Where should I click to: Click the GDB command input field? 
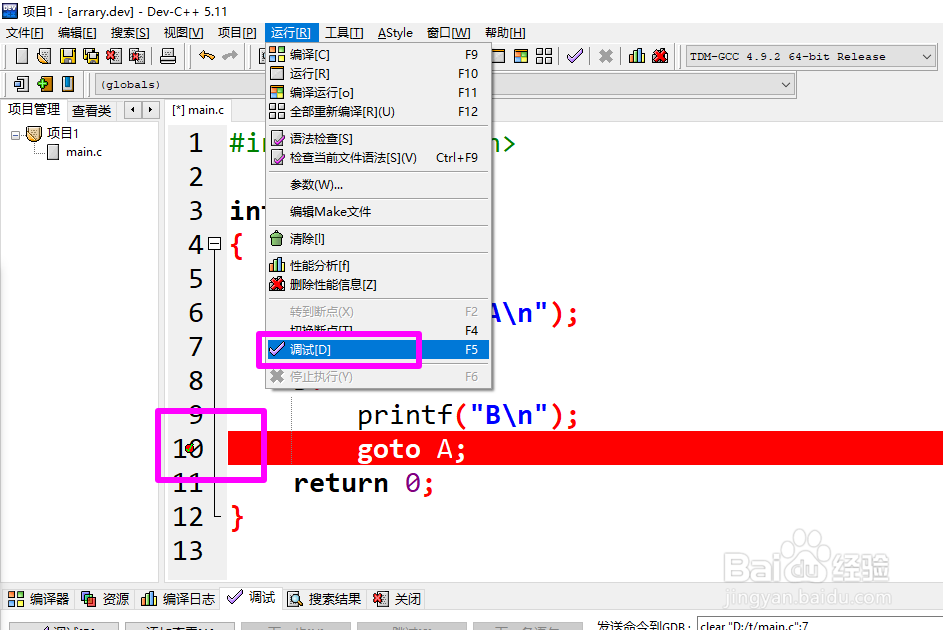(x=820, y=624)
